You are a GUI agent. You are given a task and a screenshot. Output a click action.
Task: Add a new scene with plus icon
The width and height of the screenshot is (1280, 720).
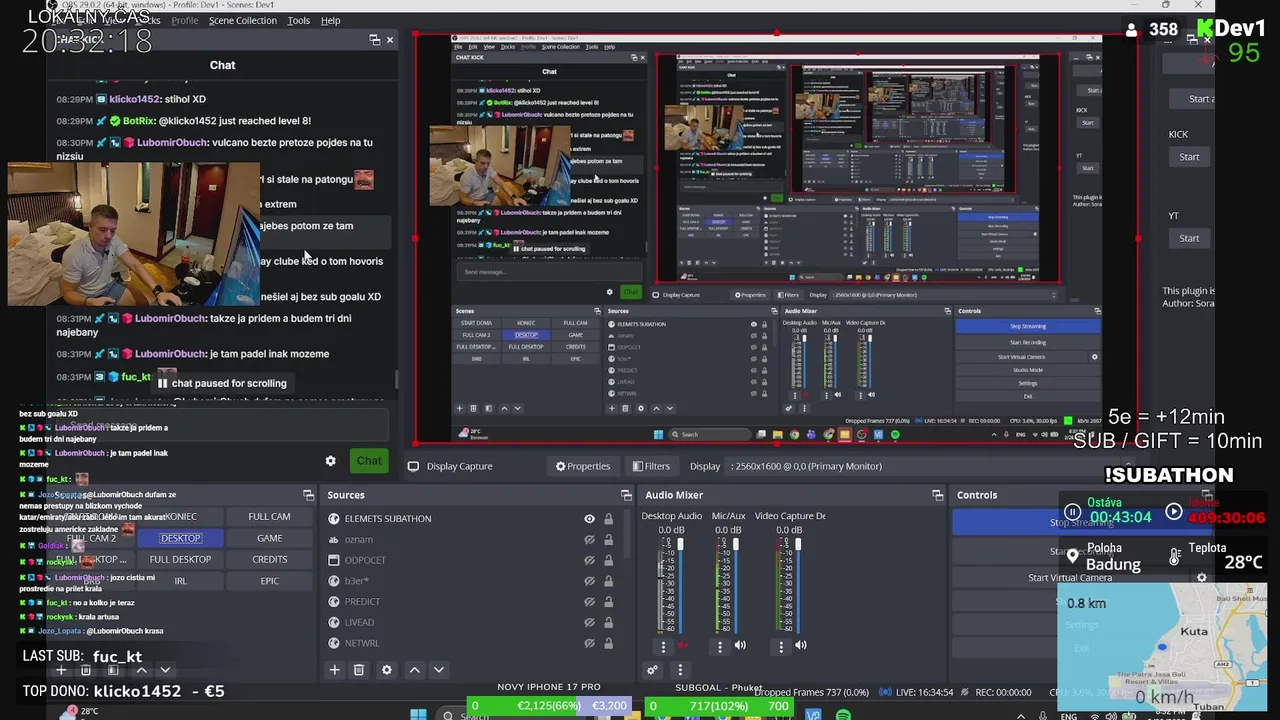[x=61, y=670]
